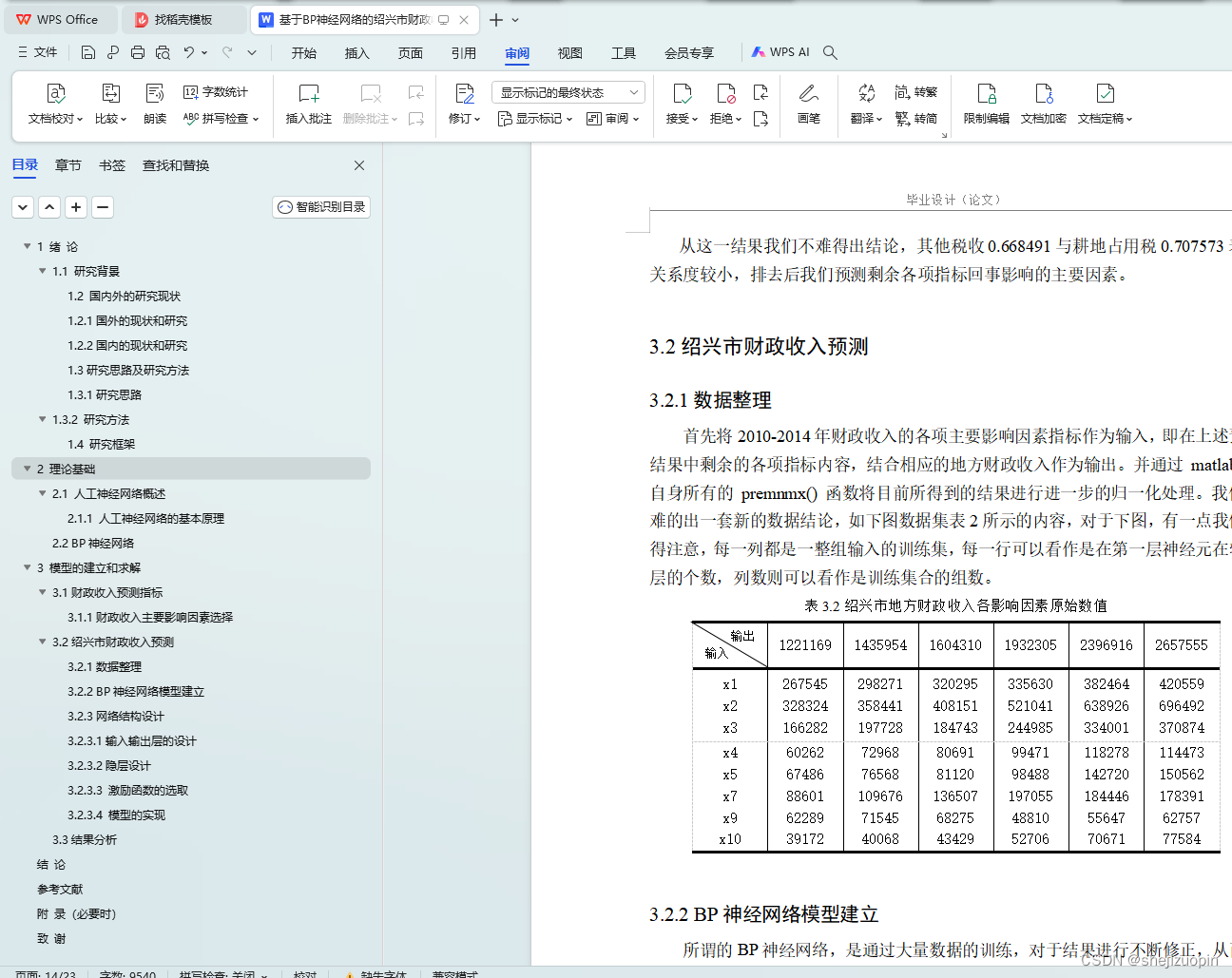Screen dimensions: 1232x978
Task: Click the Redo arrow icon
Action: point(227,52)
